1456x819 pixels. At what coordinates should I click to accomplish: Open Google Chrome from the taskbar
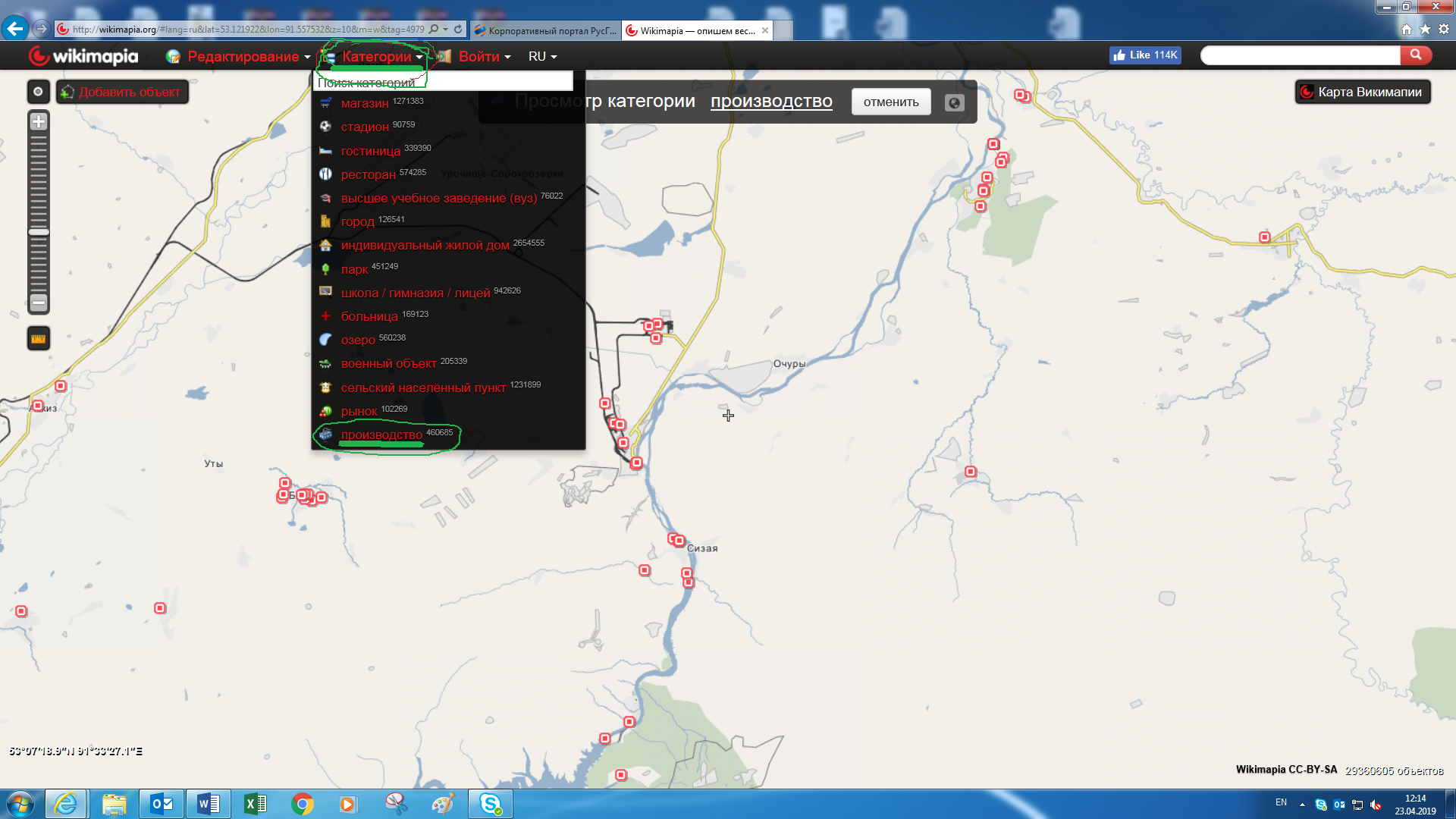(x=303, y=804)
